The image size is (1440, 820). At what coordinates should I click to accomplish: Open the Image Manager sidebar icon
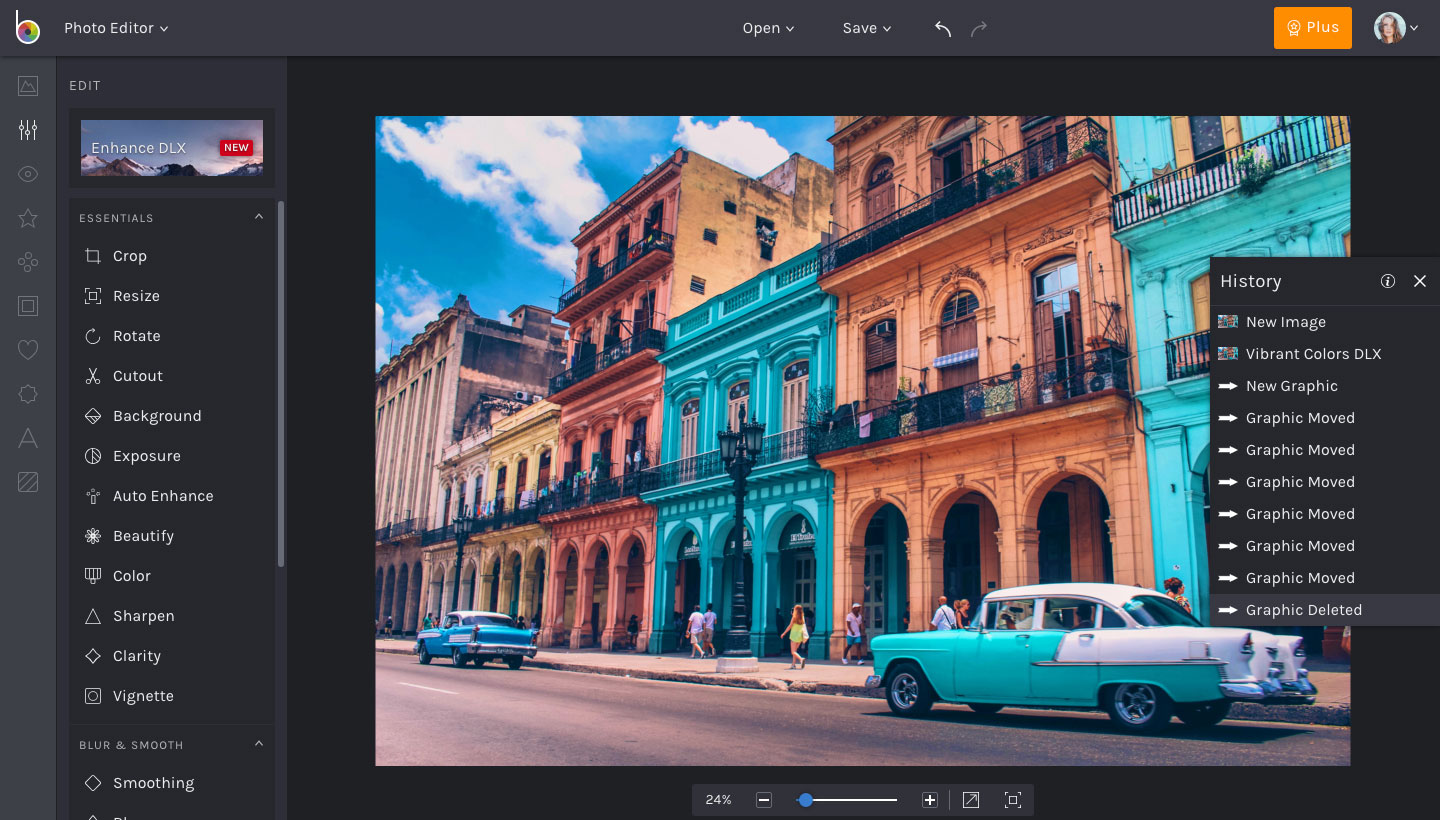pos(28,86)
